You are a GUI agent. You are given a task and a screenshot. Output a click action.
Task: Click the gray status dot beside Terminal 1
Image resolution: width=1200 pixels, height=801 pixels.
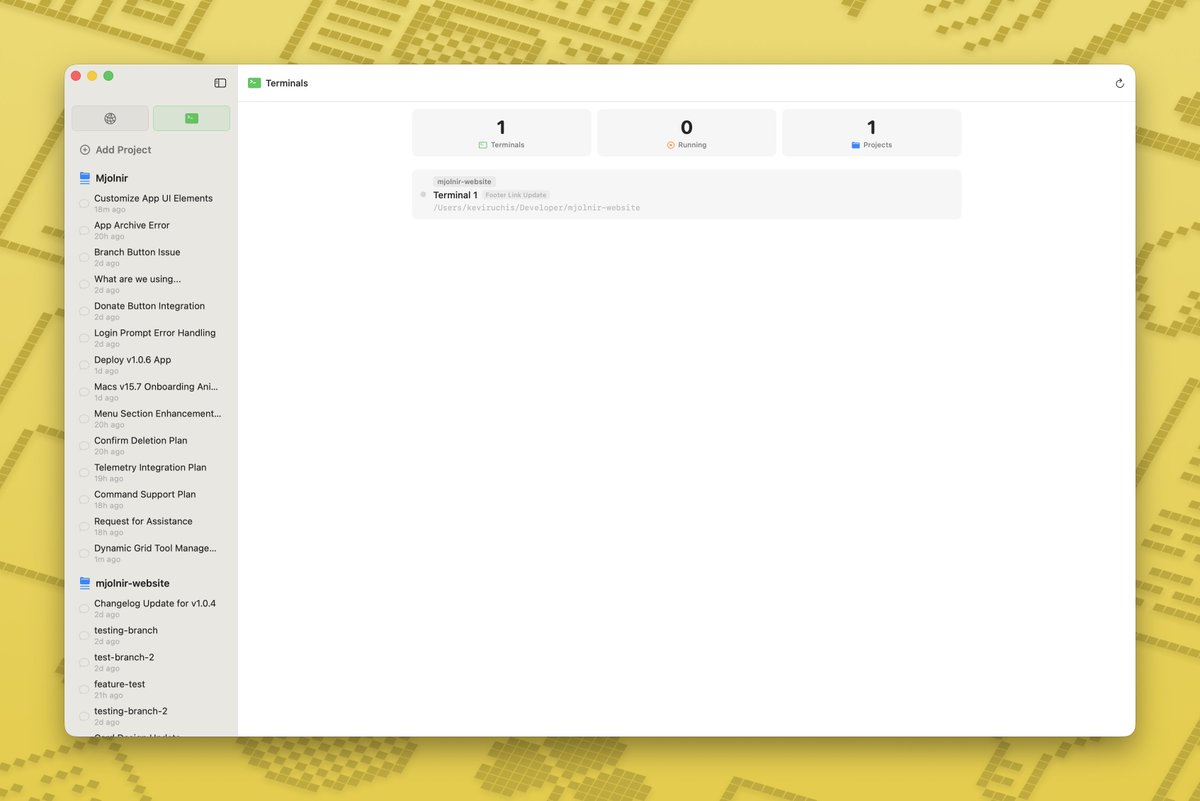pos(423,194)
